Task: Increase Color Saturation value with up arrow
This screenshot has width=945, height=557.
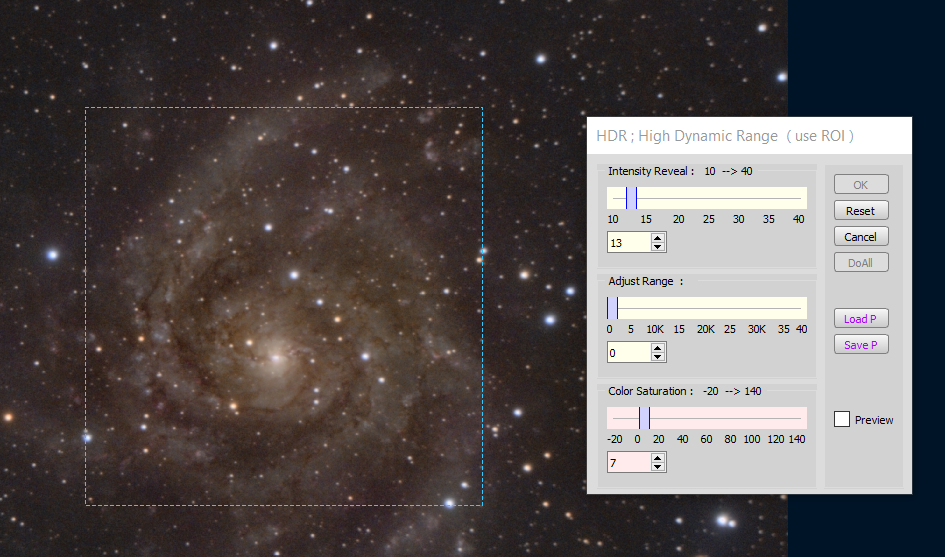Action: pos(658,458)
